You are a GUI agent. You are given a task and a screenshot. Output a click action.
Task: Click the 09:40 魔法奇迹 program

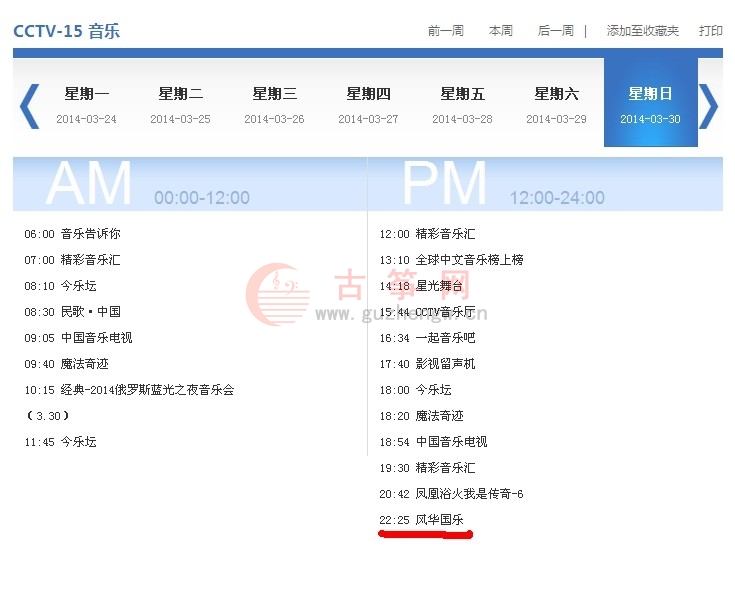tap(67, 364)
